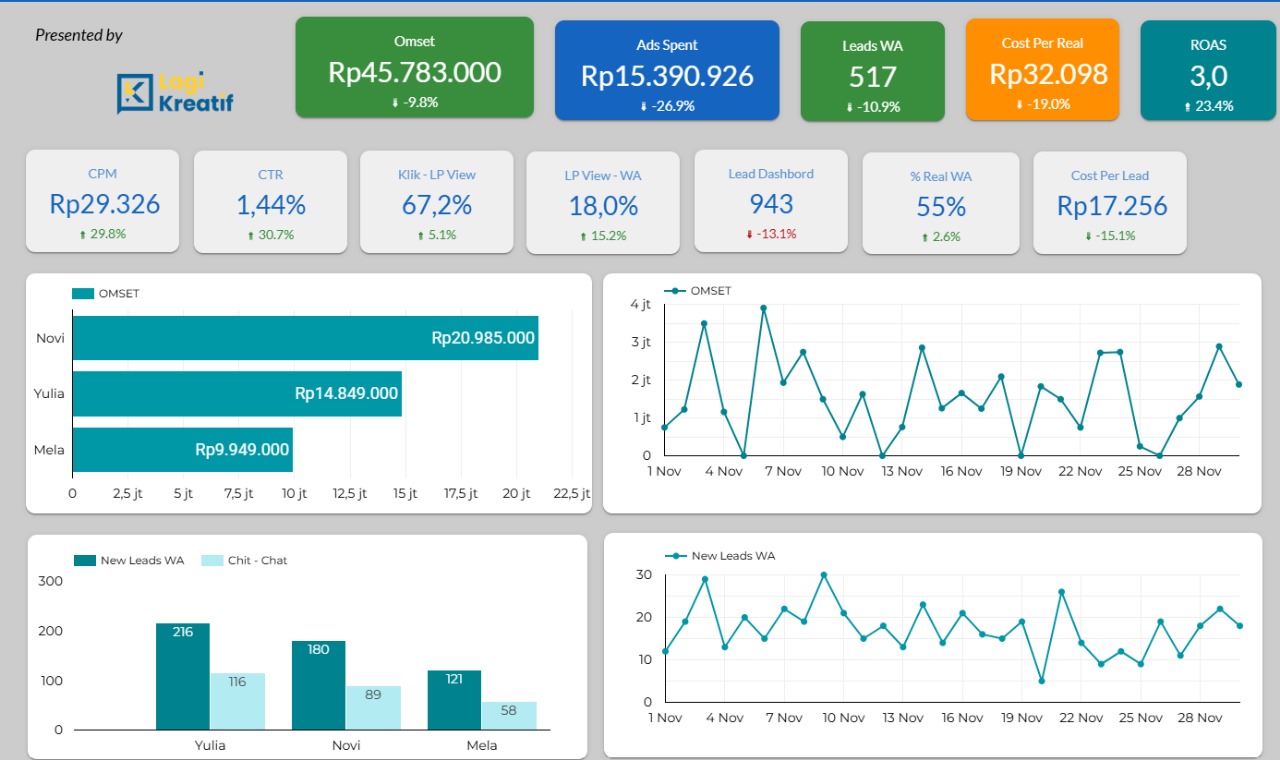Click the LP View - WA card
The height and width of the screenshot is (760, 1280).
(x=603, y=201)
